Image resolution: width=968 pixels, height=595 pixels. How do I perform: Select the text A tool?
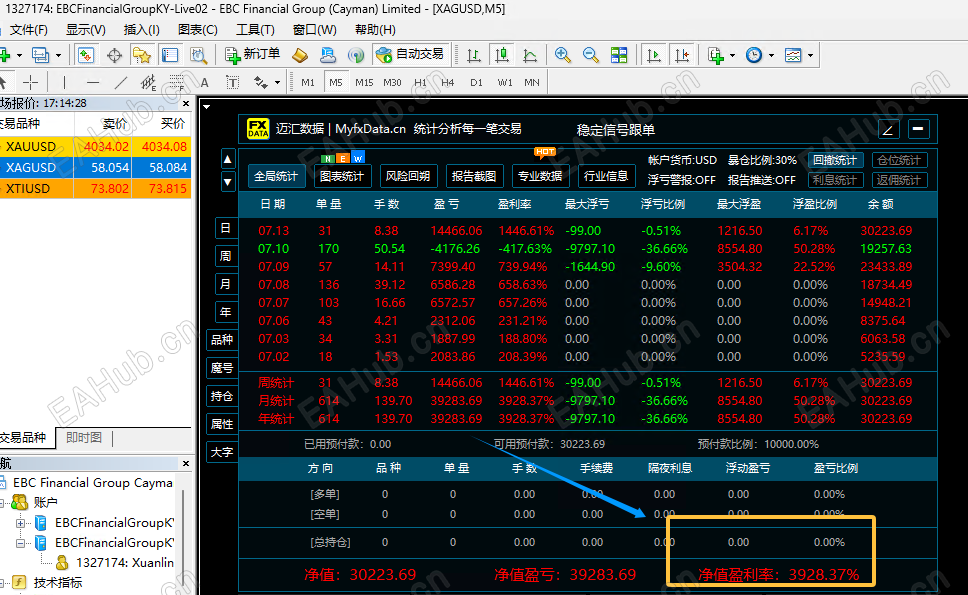[204, 83]
